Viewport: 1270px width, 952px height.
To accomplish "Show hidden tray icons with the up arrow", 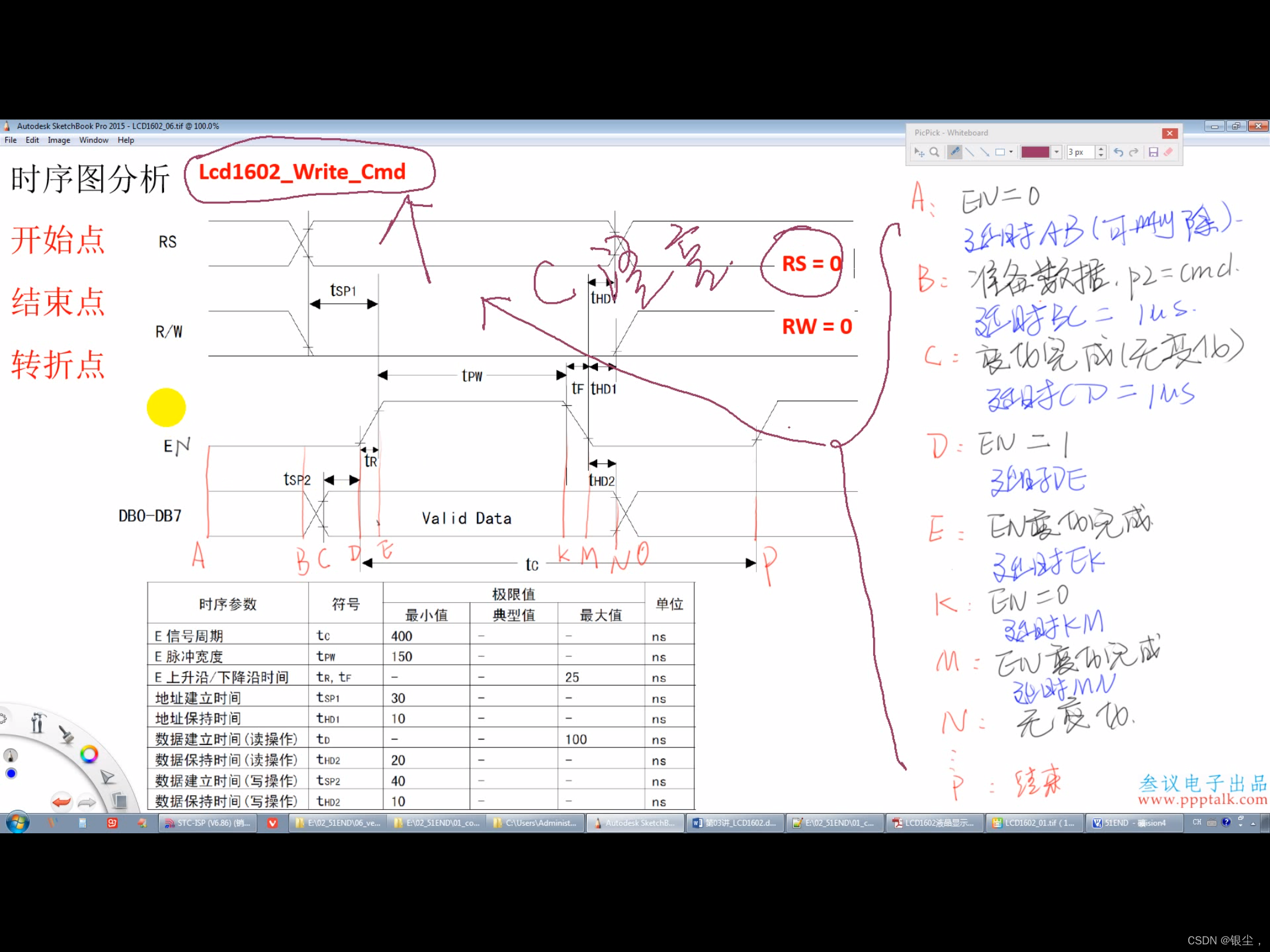I will [x=1252, y=823].
